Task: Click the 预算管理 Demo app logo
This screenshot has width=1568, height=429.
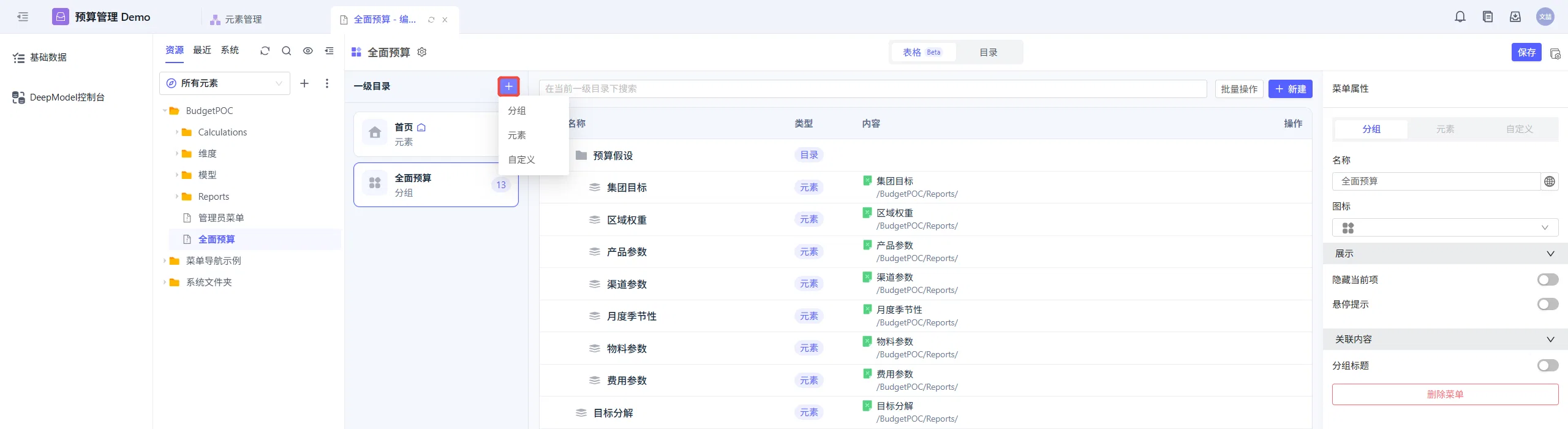Action: pos(61,17)
